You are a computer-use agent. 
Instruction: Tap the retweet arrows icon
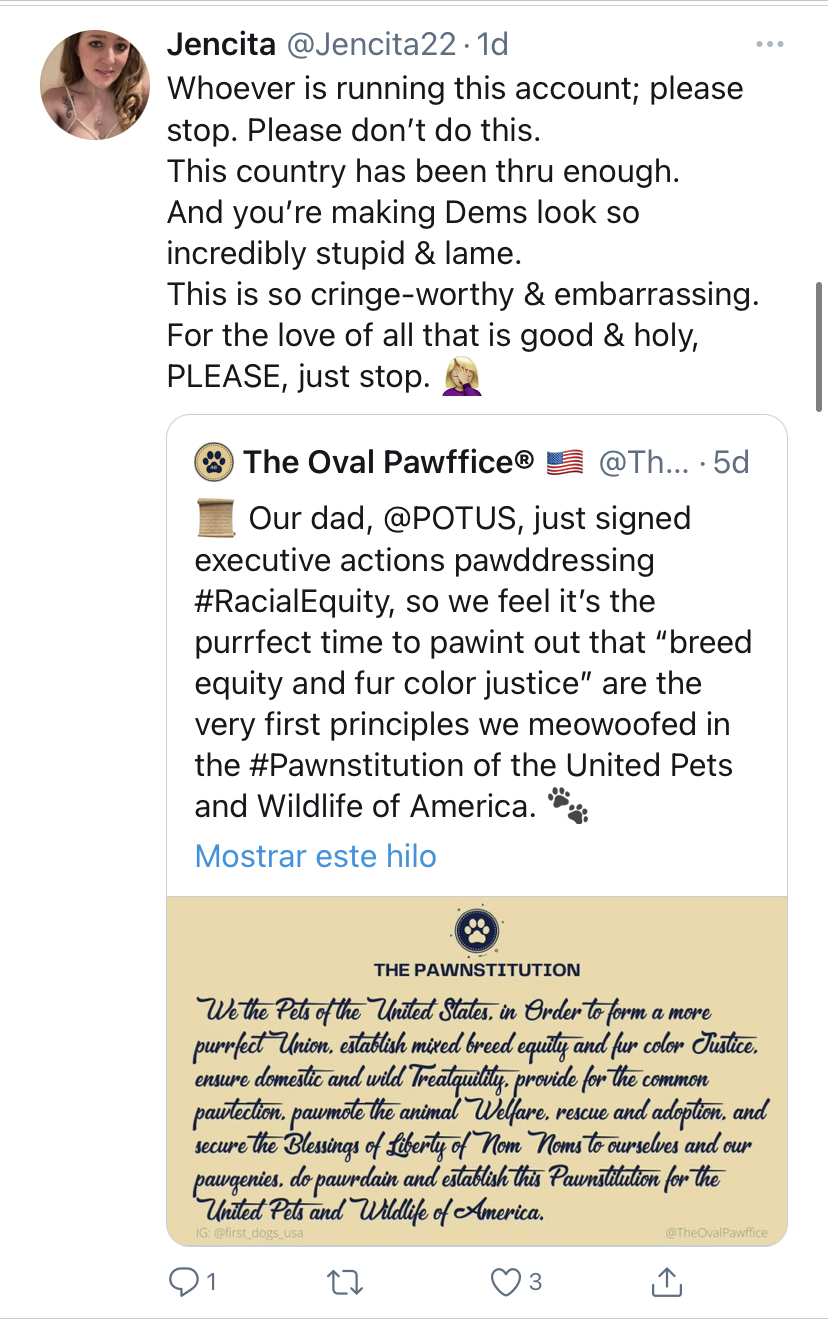coord(344,1282)
